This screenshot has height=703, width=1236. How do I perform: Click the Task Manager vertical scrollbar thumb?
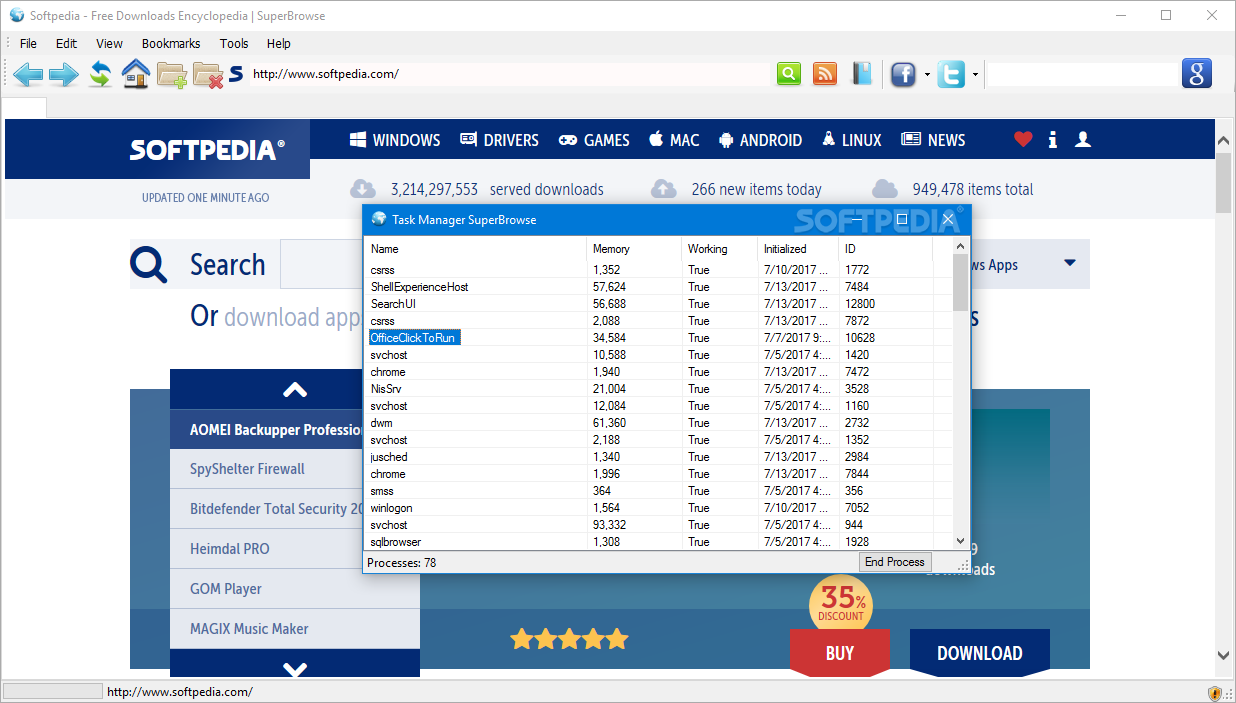point(960,282)
